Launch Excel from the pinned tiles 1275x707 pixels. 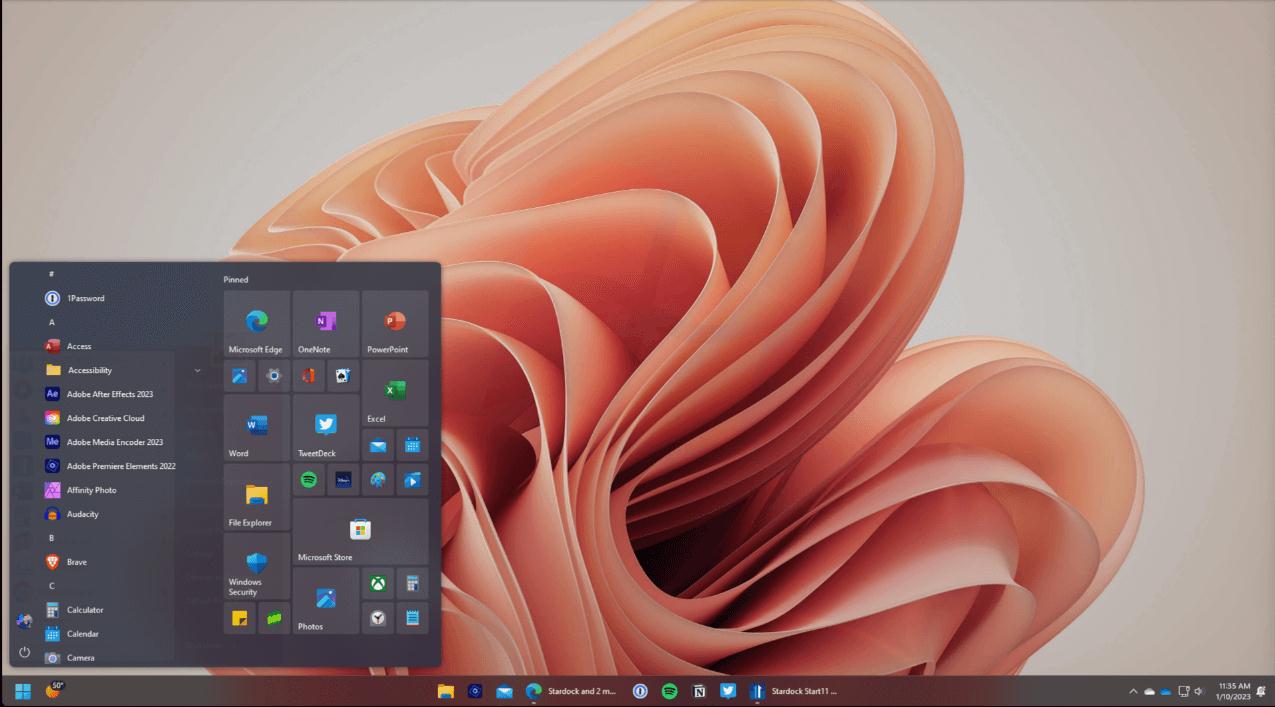[x=395, y=393]
